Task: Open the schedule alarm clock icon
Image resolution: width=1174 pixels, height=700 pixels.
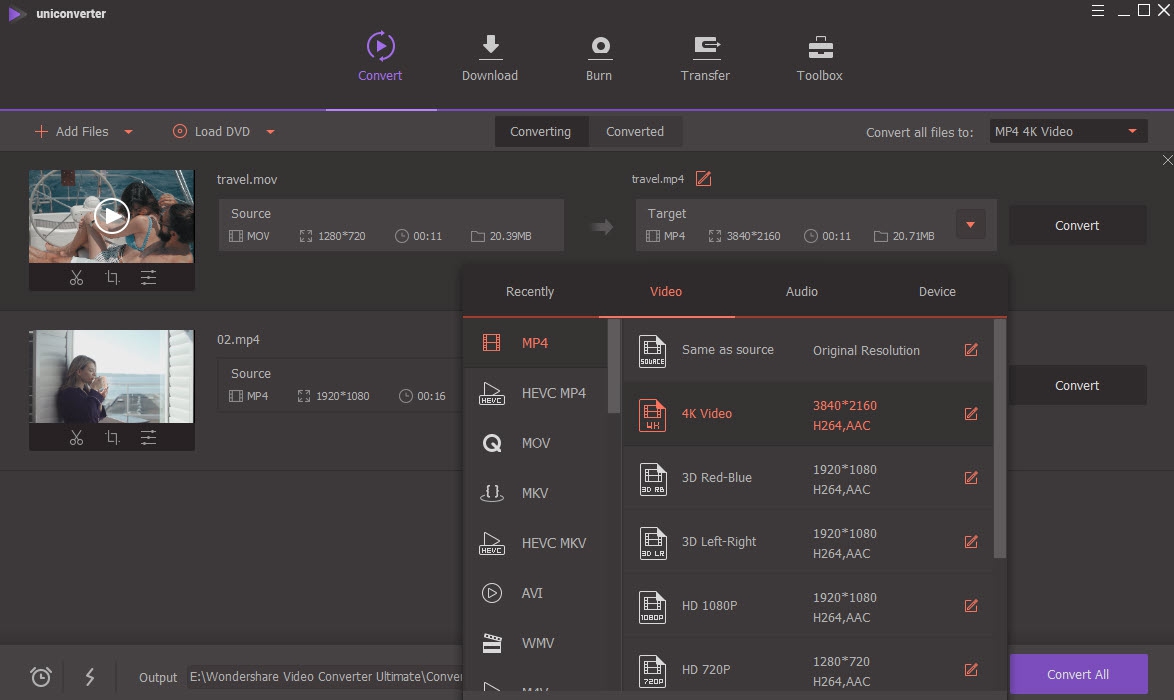Action: point(41,677)
